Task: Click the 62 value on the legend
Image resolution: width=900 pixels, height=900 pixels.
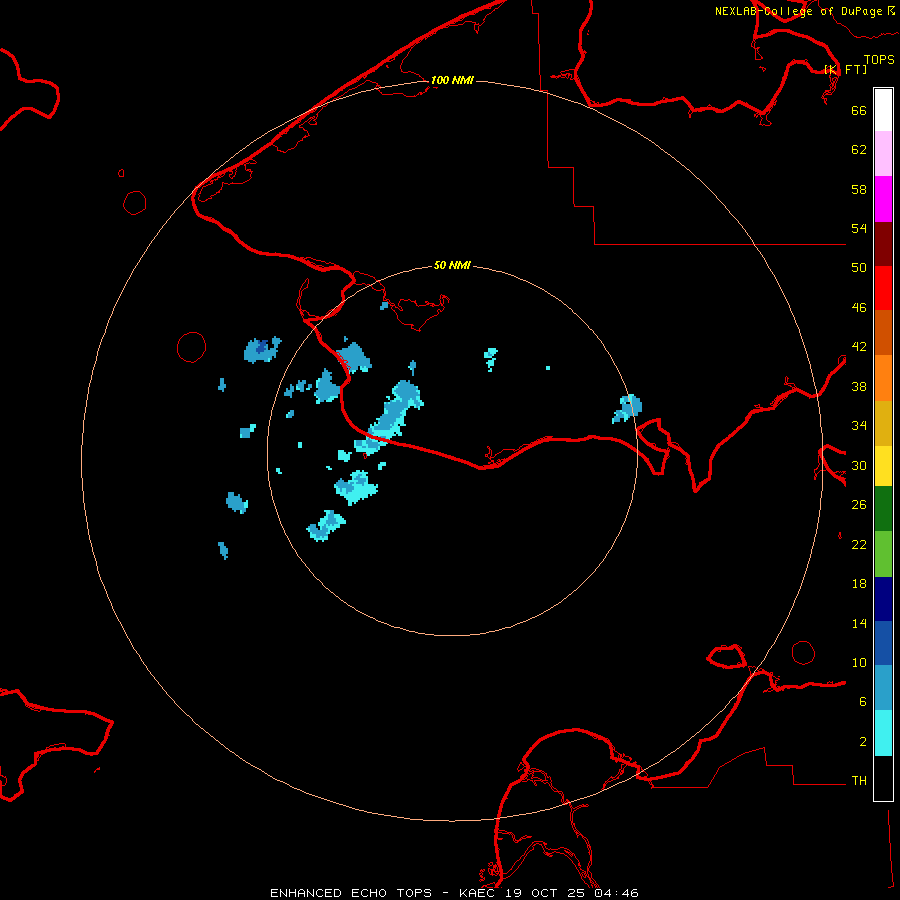Action: (x=859, y=150)
